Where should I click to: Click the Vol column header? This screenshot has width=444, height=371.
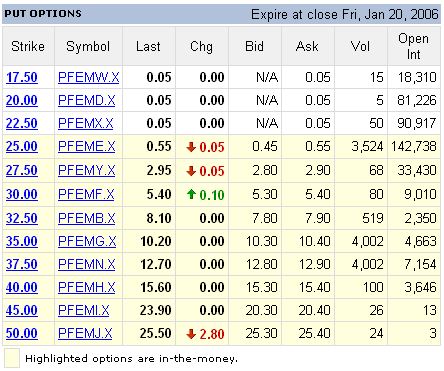(x=360, y=46)
